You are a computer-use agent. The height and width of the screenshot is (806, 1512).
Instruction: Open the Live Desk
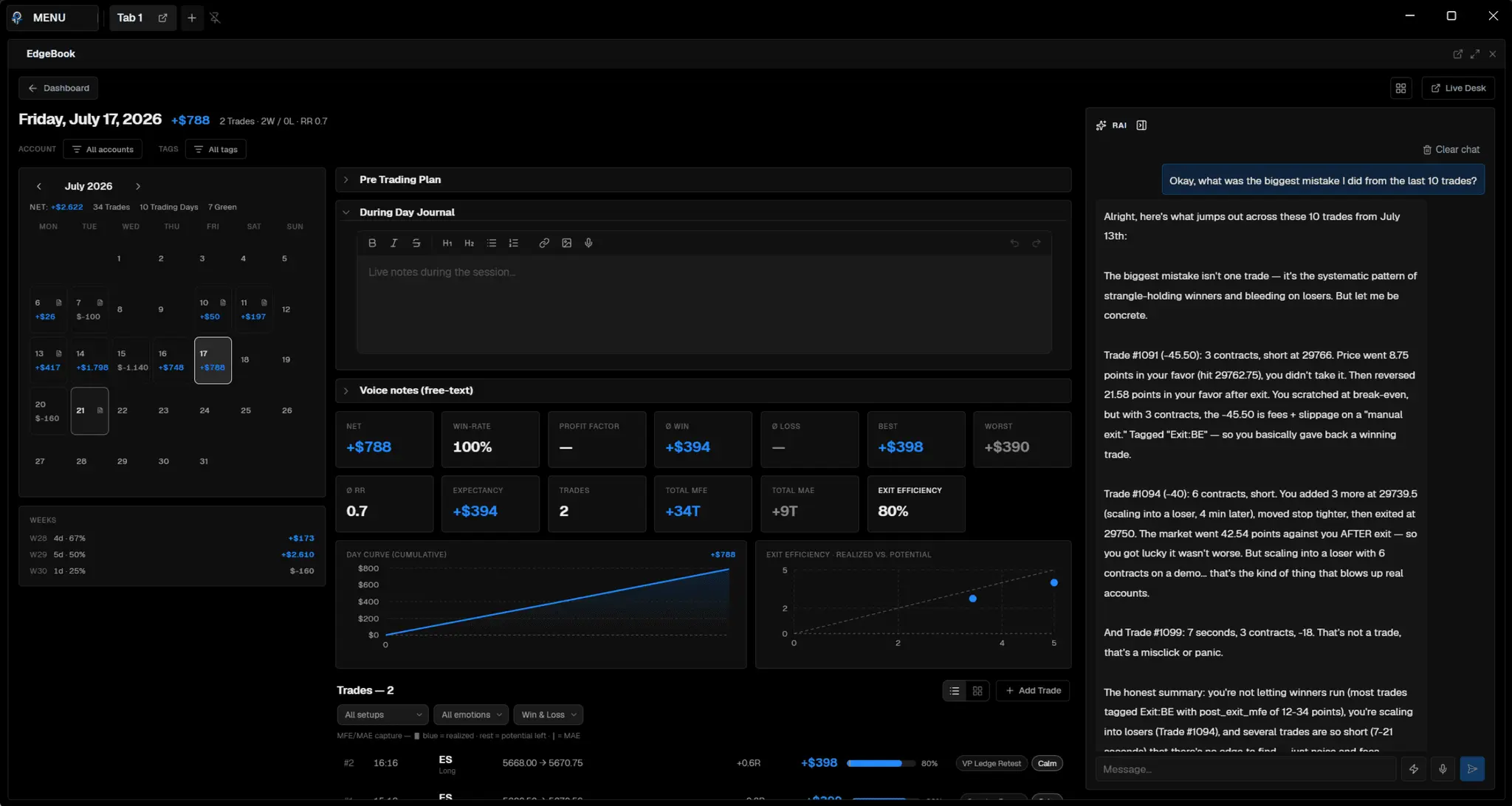click(1458, 88)
